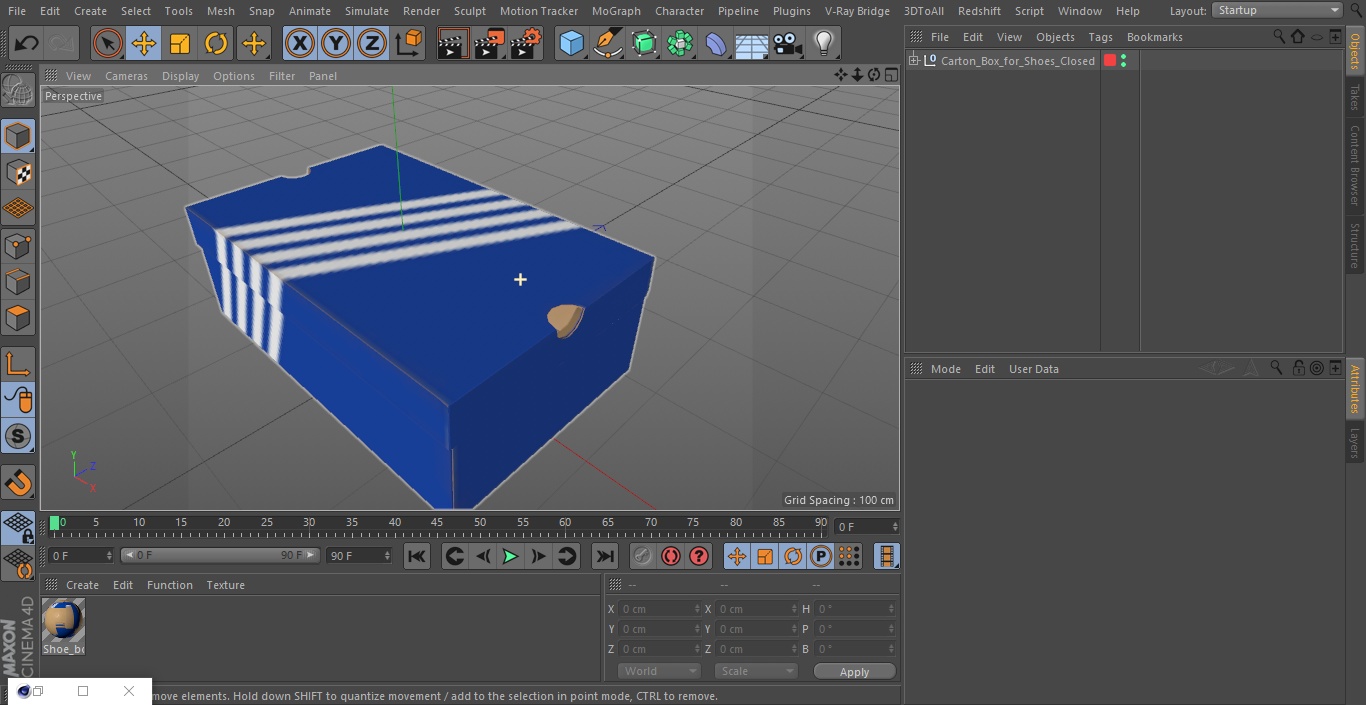Screen dimensions: 1366x705
Task: Add a Camera object
Action: [x=788, y=43]
